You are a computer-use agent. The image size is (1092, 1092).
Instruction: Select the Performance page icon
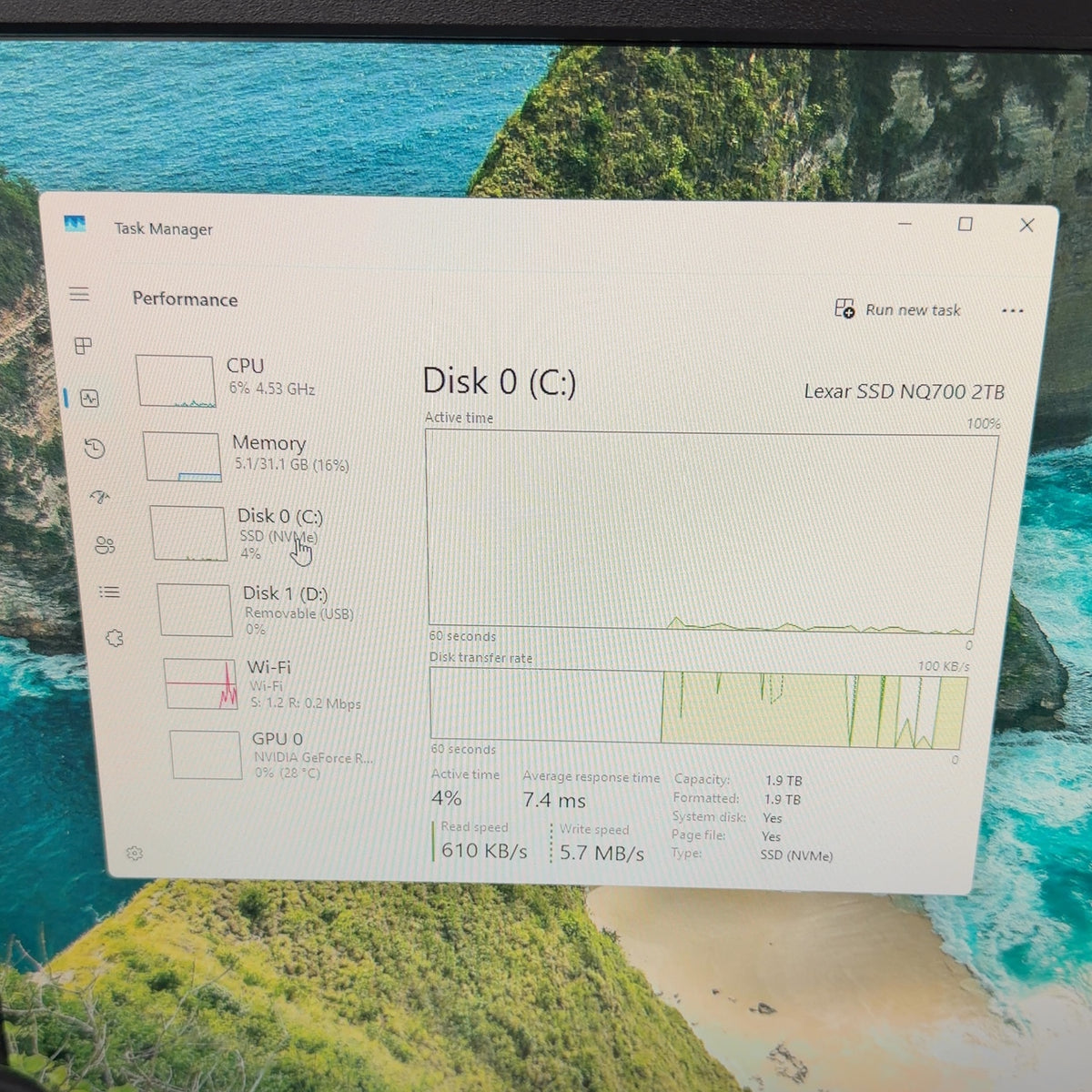pos(89,399)
